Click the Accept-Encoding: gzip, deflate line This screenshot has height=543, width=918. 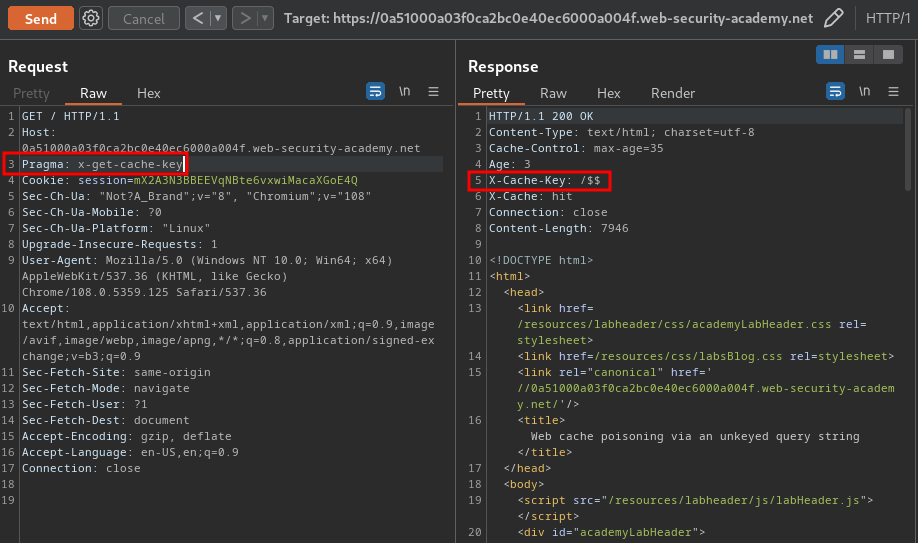pos(126,436)
